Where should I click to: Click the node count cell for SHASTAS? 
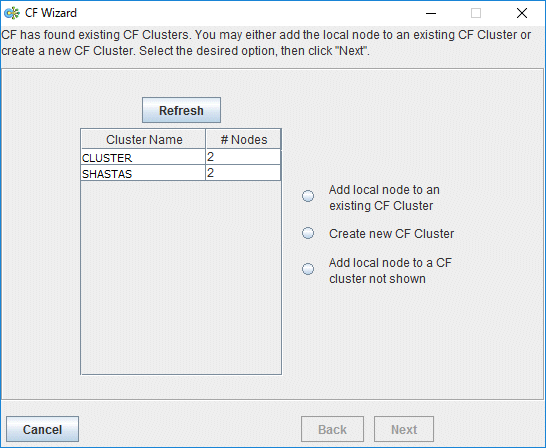(x=243, y=173)
